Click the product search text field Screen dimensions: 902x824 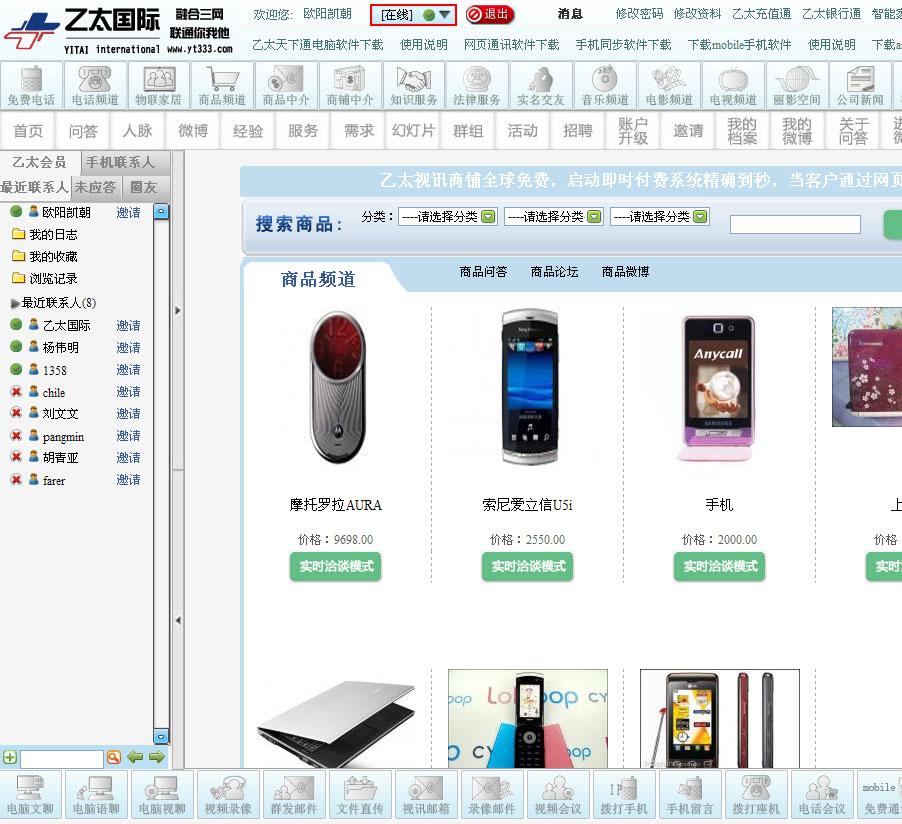click(795, 225)
